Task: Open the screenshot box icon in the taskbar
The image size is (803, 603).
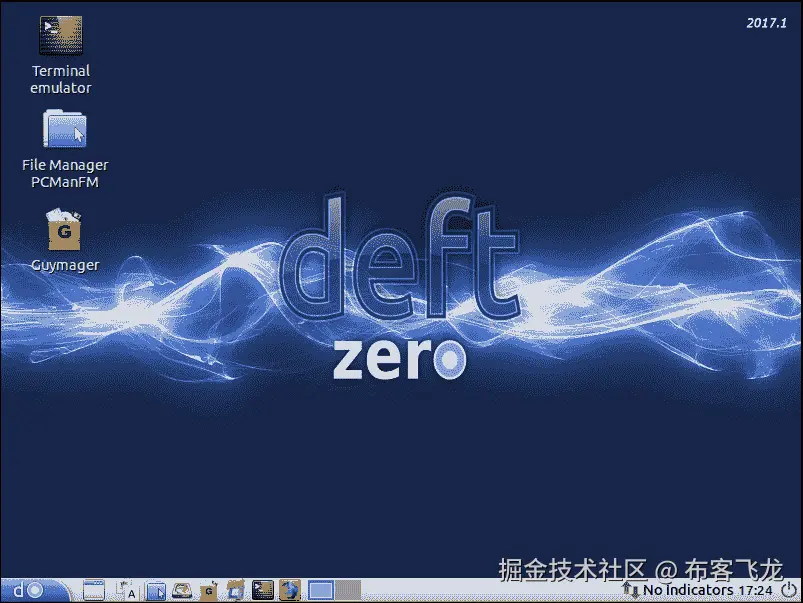Action: 236,591
